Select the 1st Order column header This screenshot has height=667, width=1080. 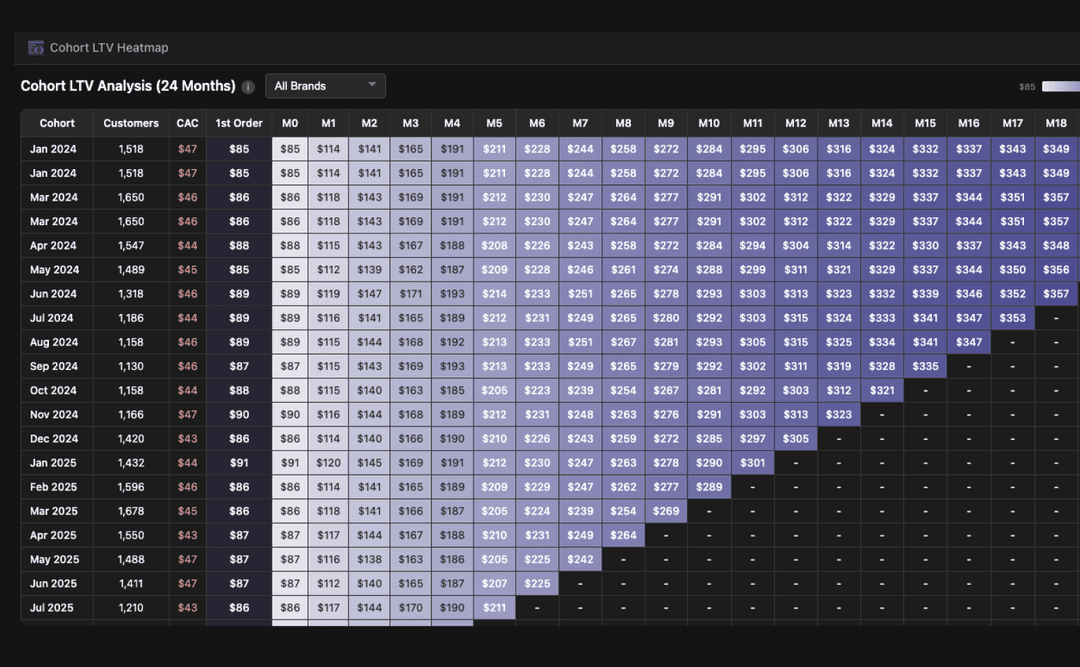(x=238, y=123)
